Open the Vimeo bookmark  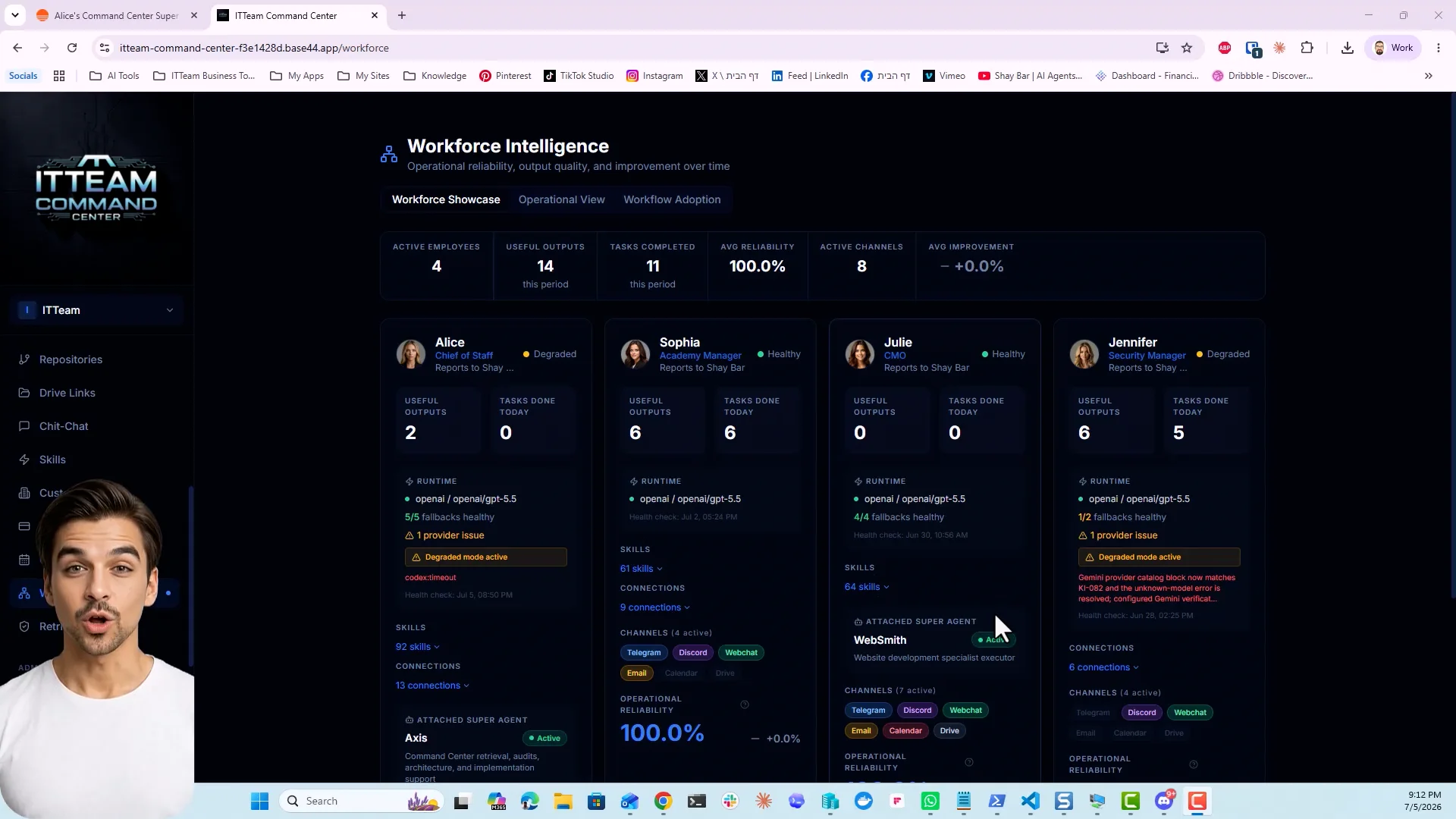944,76
